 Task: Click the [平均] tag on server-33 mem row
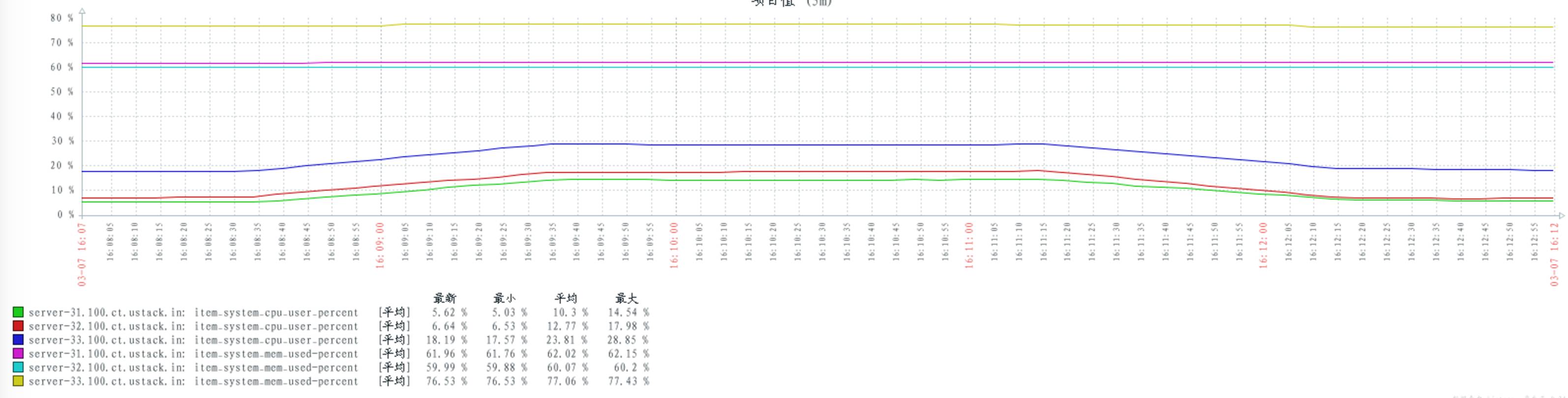[x=394, y=381]
